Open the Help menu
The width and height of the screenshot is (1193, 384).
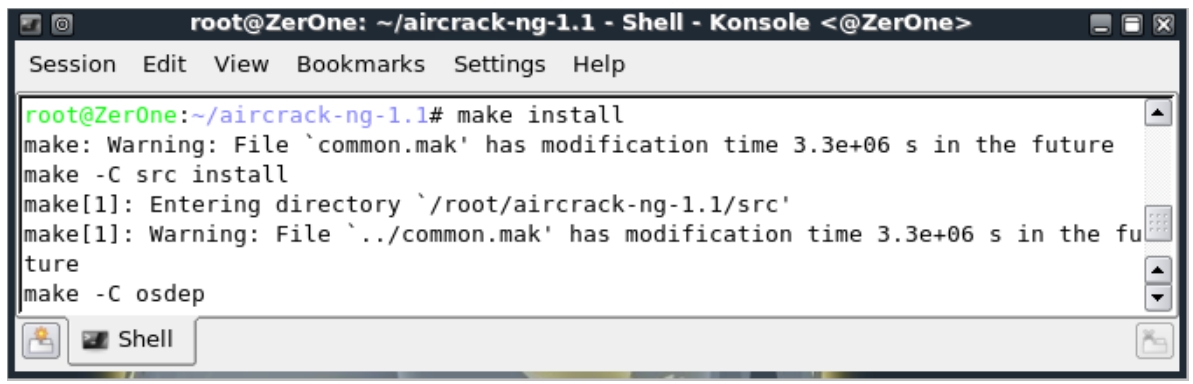[599, 65]
